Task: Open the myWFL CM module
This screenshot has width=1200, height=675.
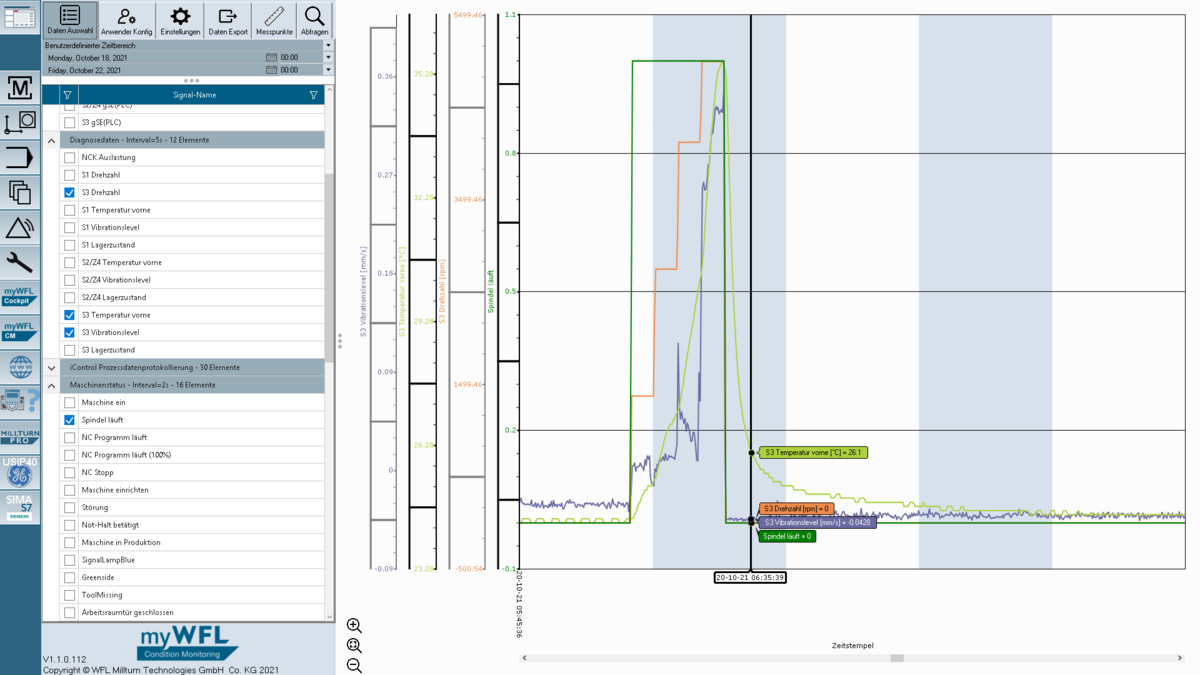Action: click(20, 332)
